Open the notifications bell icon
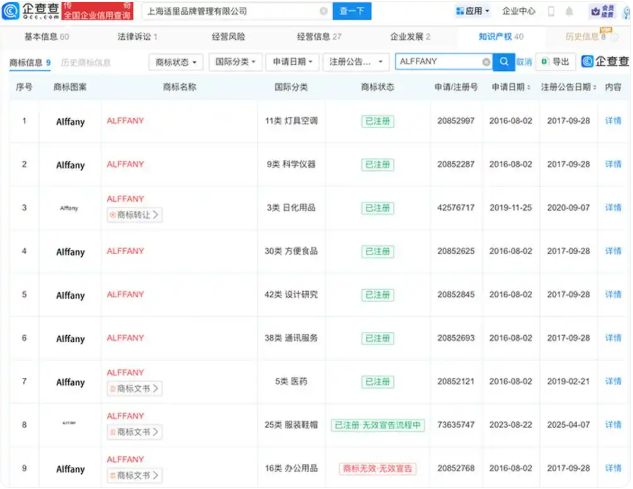The width and height of the screenshot is (633, 489). [x=569, y=11]
